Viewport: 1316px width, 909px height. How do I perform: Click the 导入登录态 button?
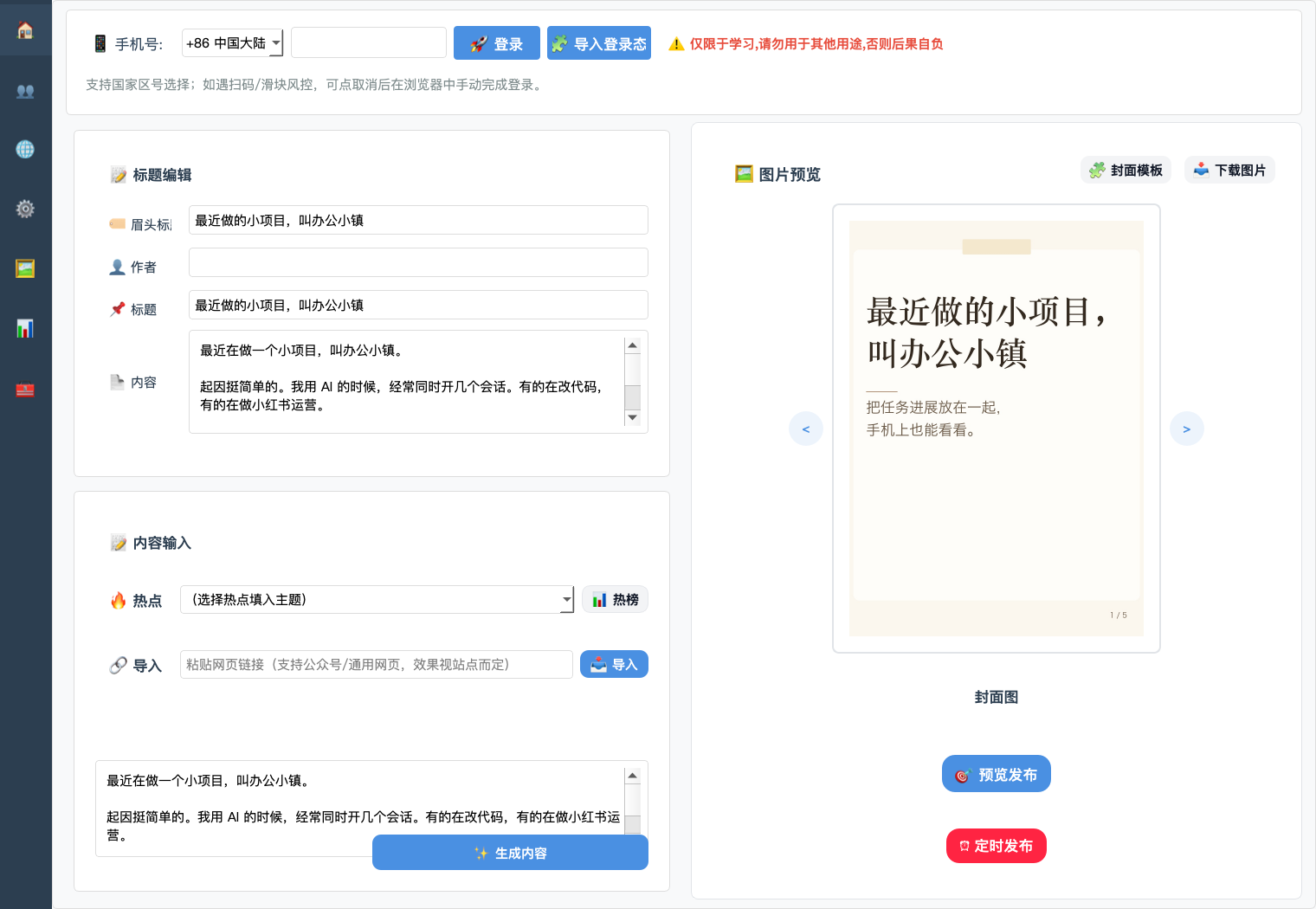(599, 43)
